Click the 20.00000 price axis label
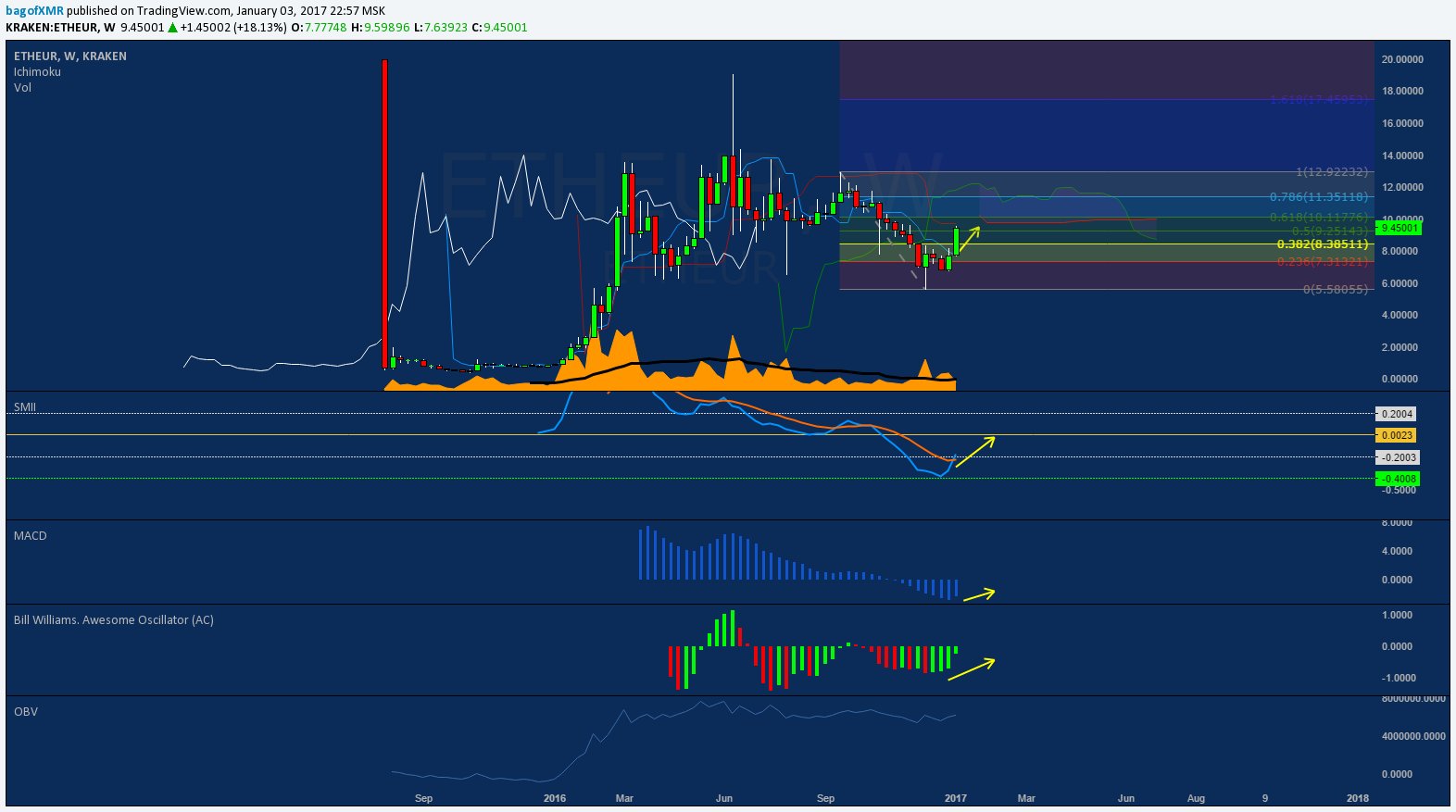Image resolution: width=1456 pixels, height=812 pixels. [1402, 59]
